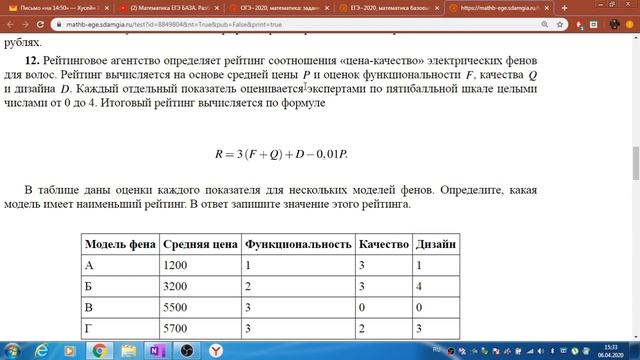Click the white square extension icon
The image size is (640, 360).
pyautogui.click(x=593, y=24)
